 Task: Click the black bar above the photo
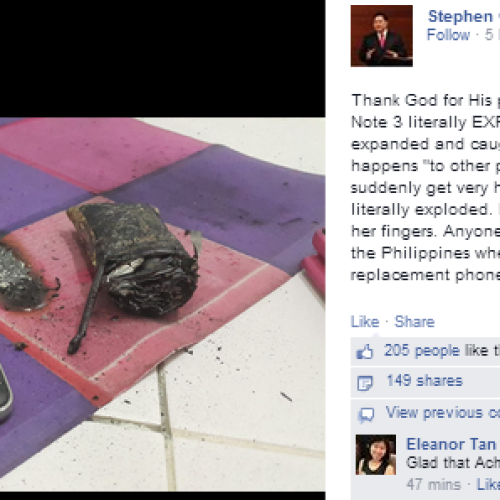[163, 59]
